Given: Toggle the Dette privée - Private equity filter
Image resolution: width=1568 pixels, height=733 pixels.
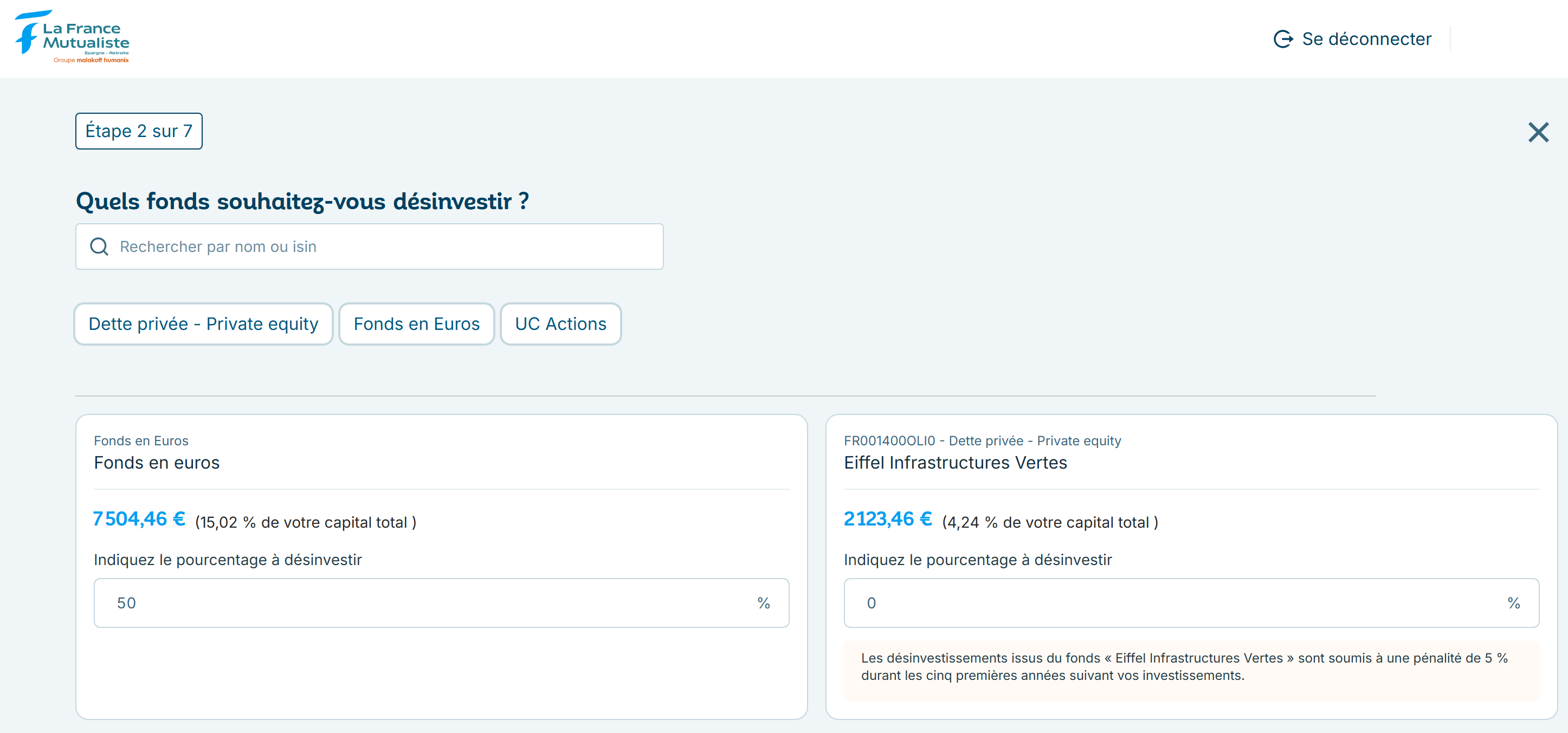Looking at the screenshot, I should [203, 323].
